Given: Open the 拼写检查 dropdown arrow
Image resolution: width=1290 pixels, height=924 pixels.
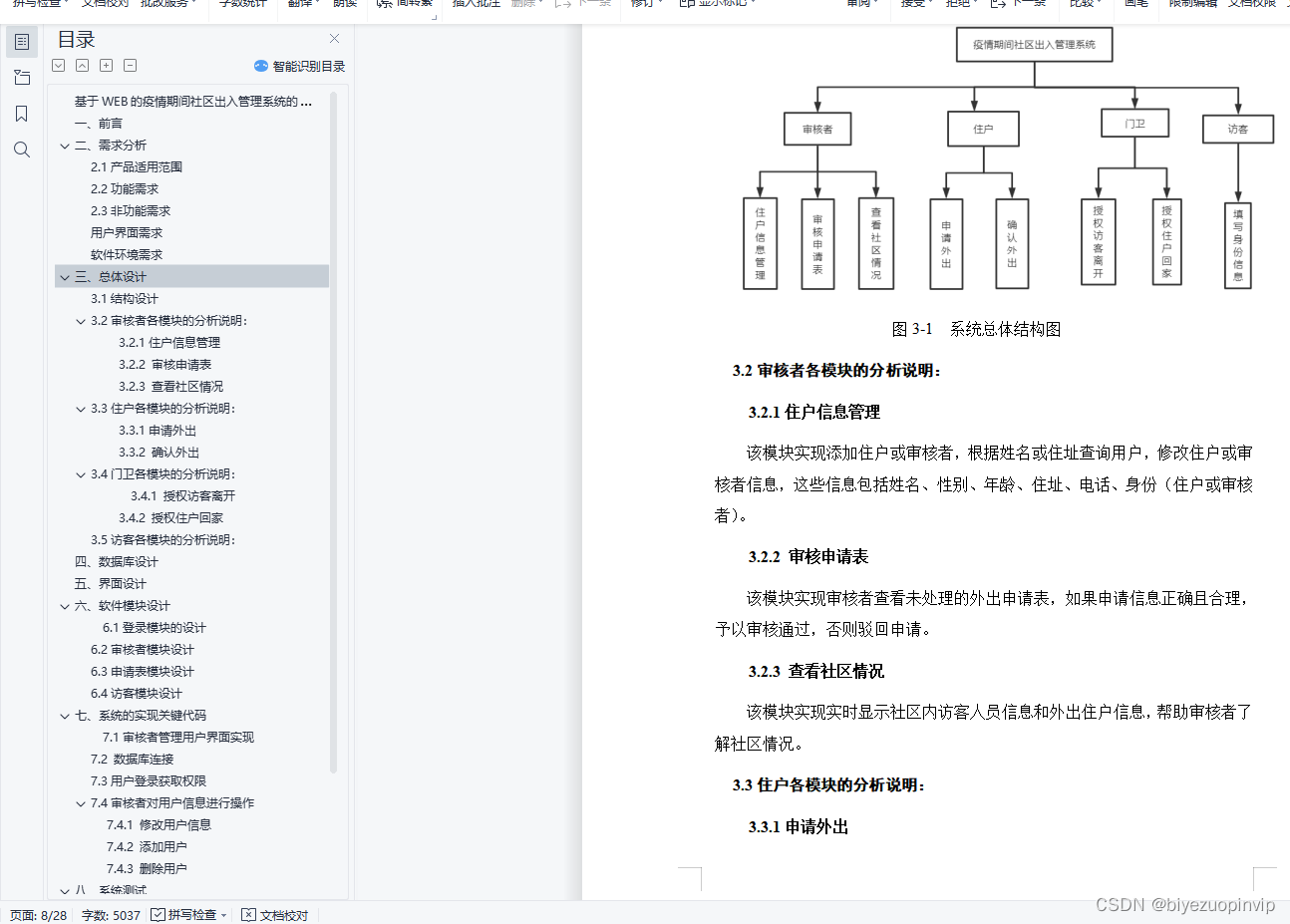Looking at the screenshot, I should pos(224,915).
